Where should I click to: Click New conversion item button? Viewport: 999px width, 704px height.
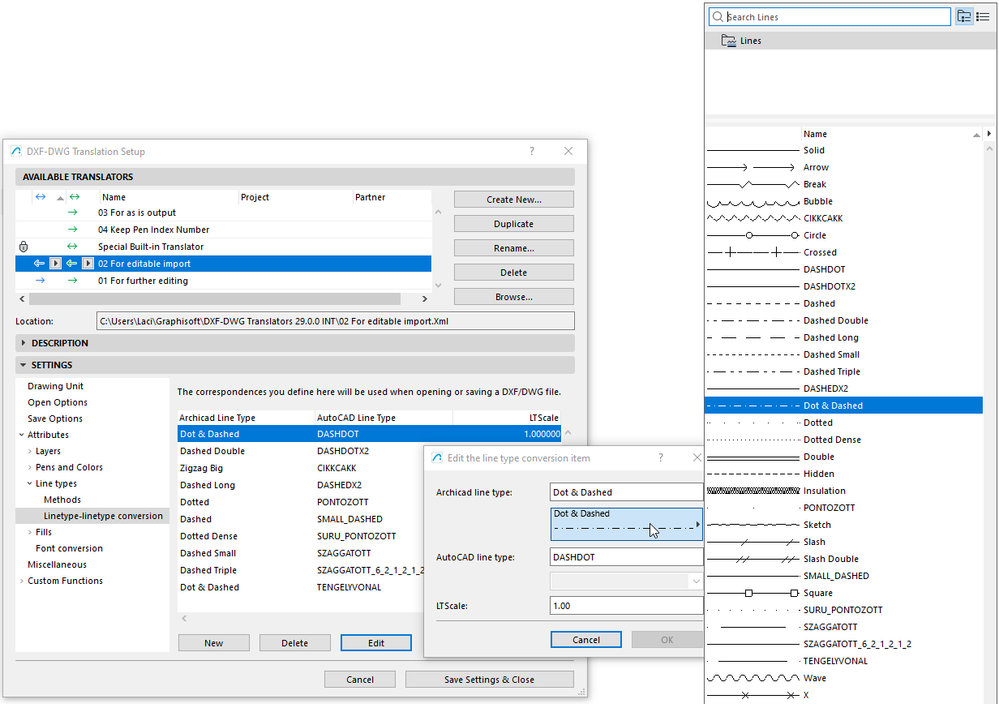[x=213, y=643]
